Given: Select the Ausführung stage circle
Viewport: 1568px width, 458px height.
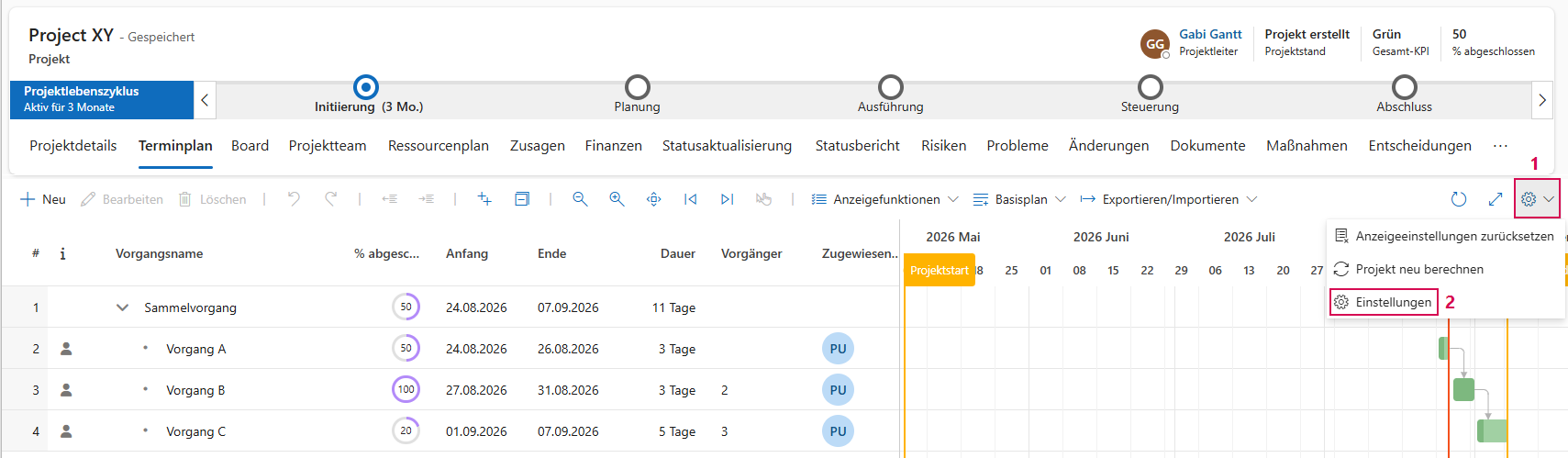Looking at the screenshot, I should (x=891, y=87).
